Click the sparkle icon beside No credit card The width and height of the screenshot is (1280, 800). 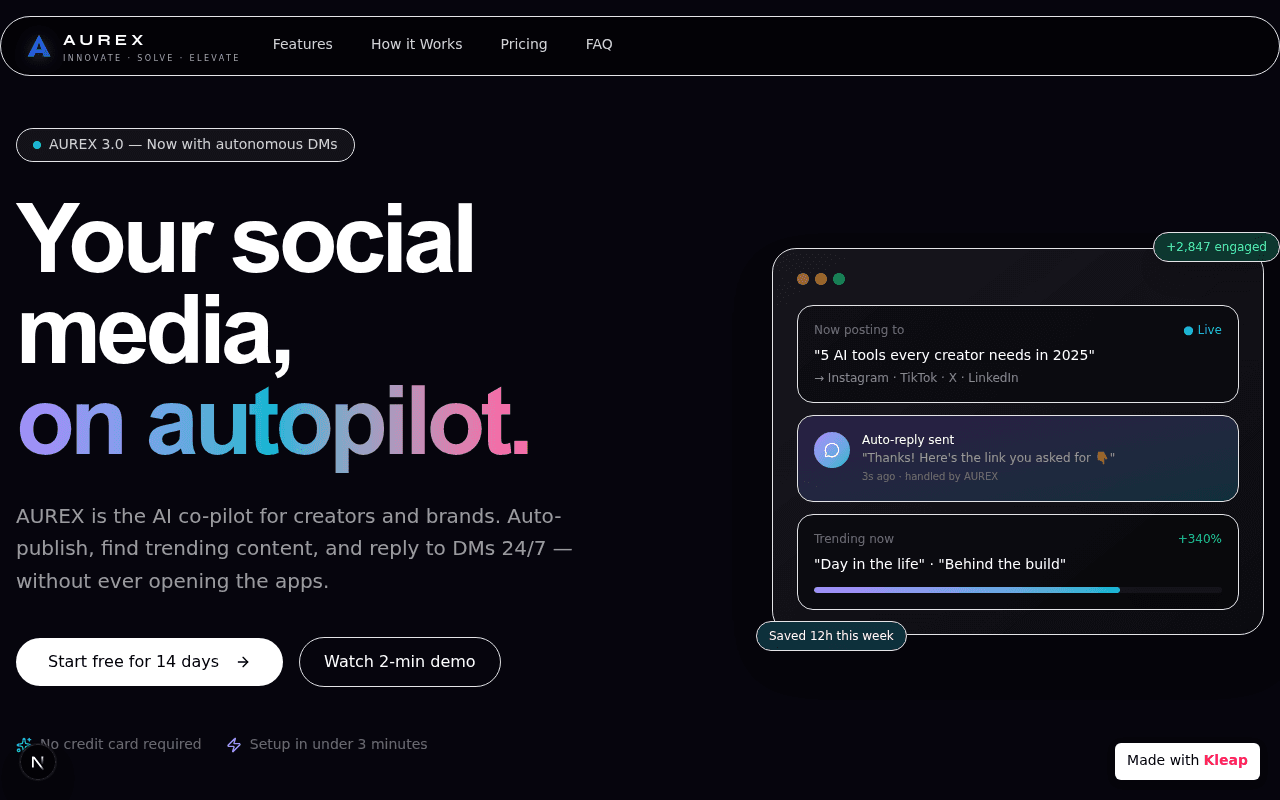coord(24,745)
